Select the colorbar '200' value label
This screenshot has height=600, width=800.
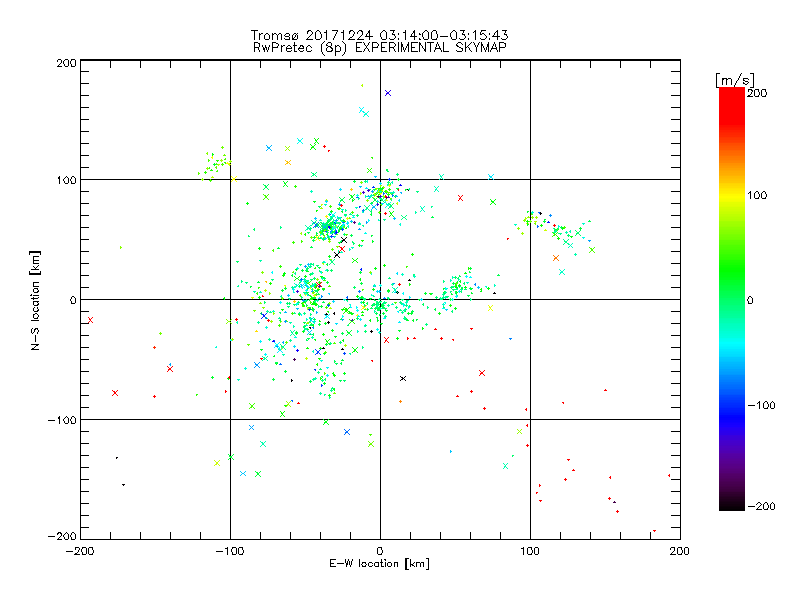757,93
